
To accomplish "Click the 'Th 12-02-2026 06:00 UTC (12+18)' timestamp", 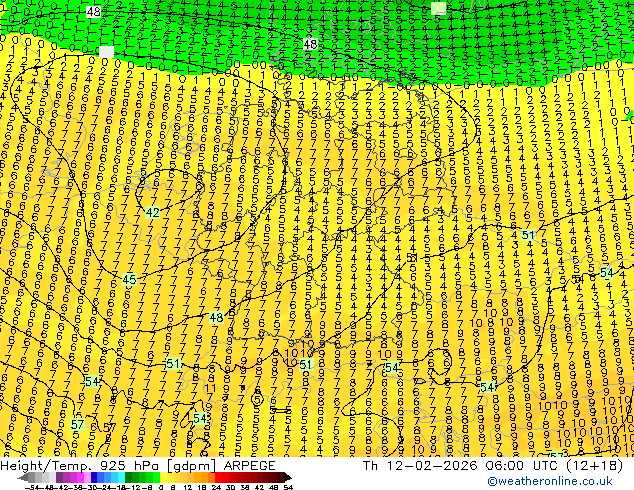I will pyautogui.click(x=493, y=466).
